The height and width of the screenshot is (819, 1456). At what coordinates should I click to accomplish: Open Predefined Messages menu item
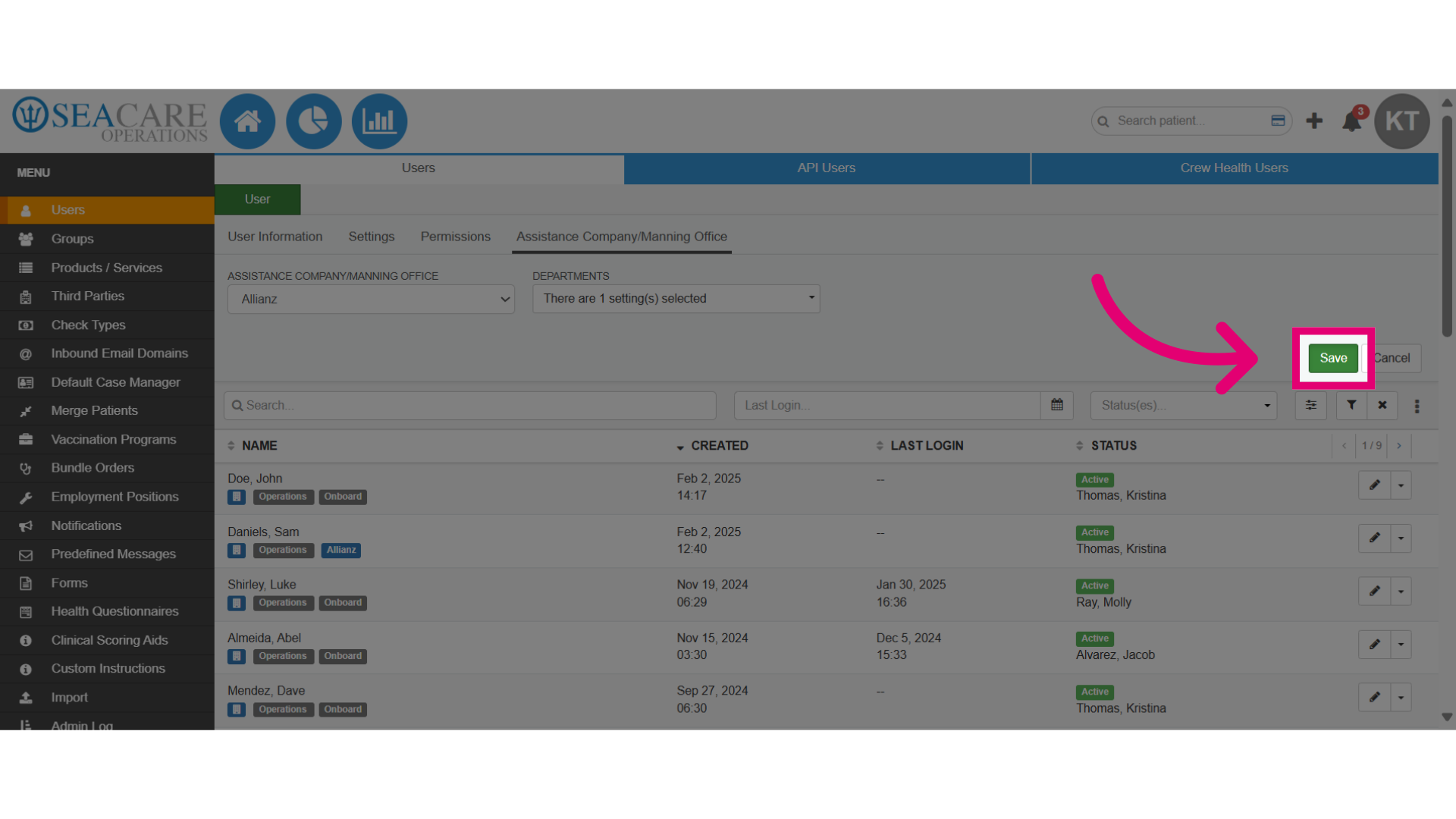tap(107, 554)
